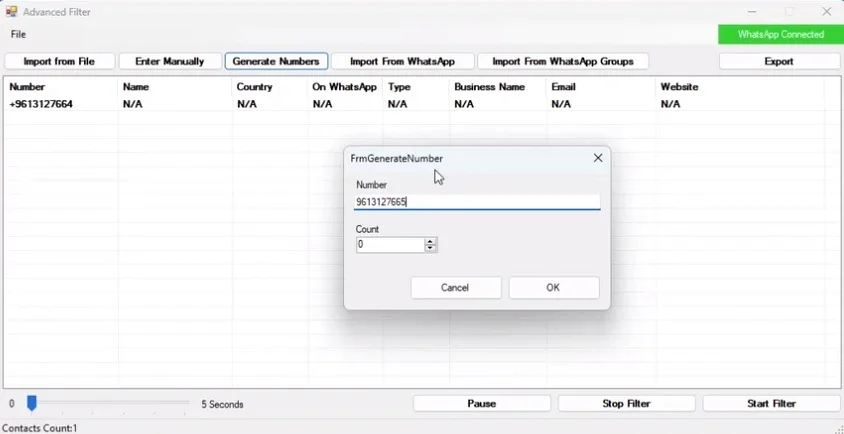This screenshot has width=844, height=434.
Task: Click the Contacts Count:1 status text
Action: pyautogui.click(x=40, y=429)
